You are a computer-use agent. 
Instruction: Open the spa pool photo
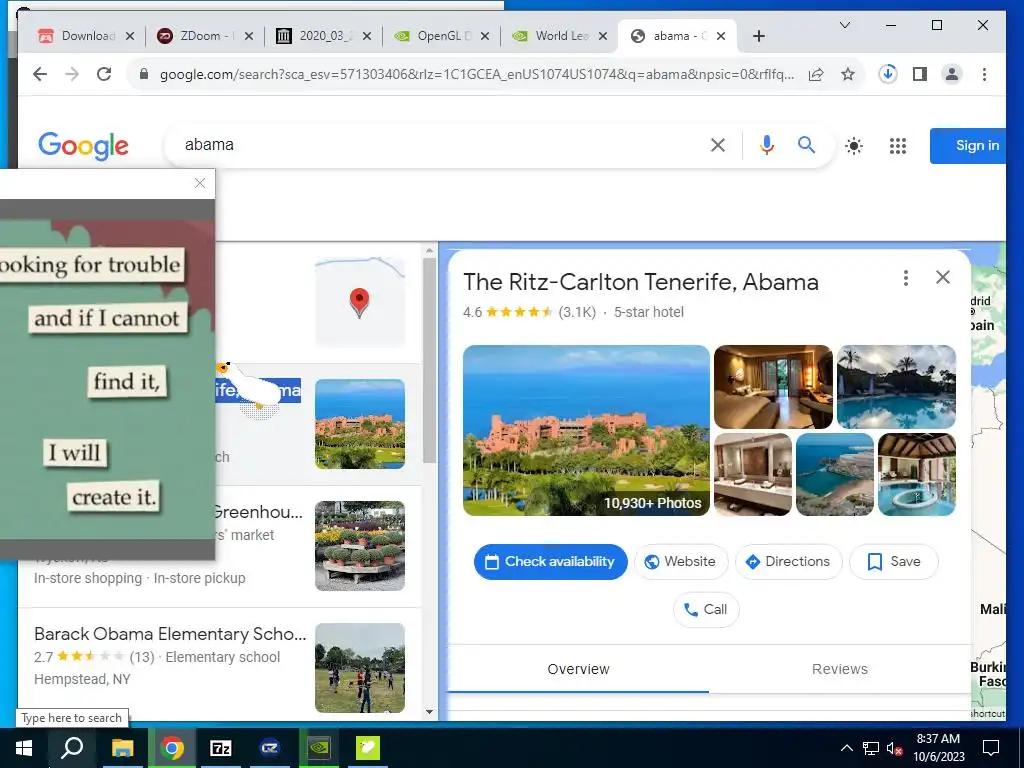tap(917, 475)
